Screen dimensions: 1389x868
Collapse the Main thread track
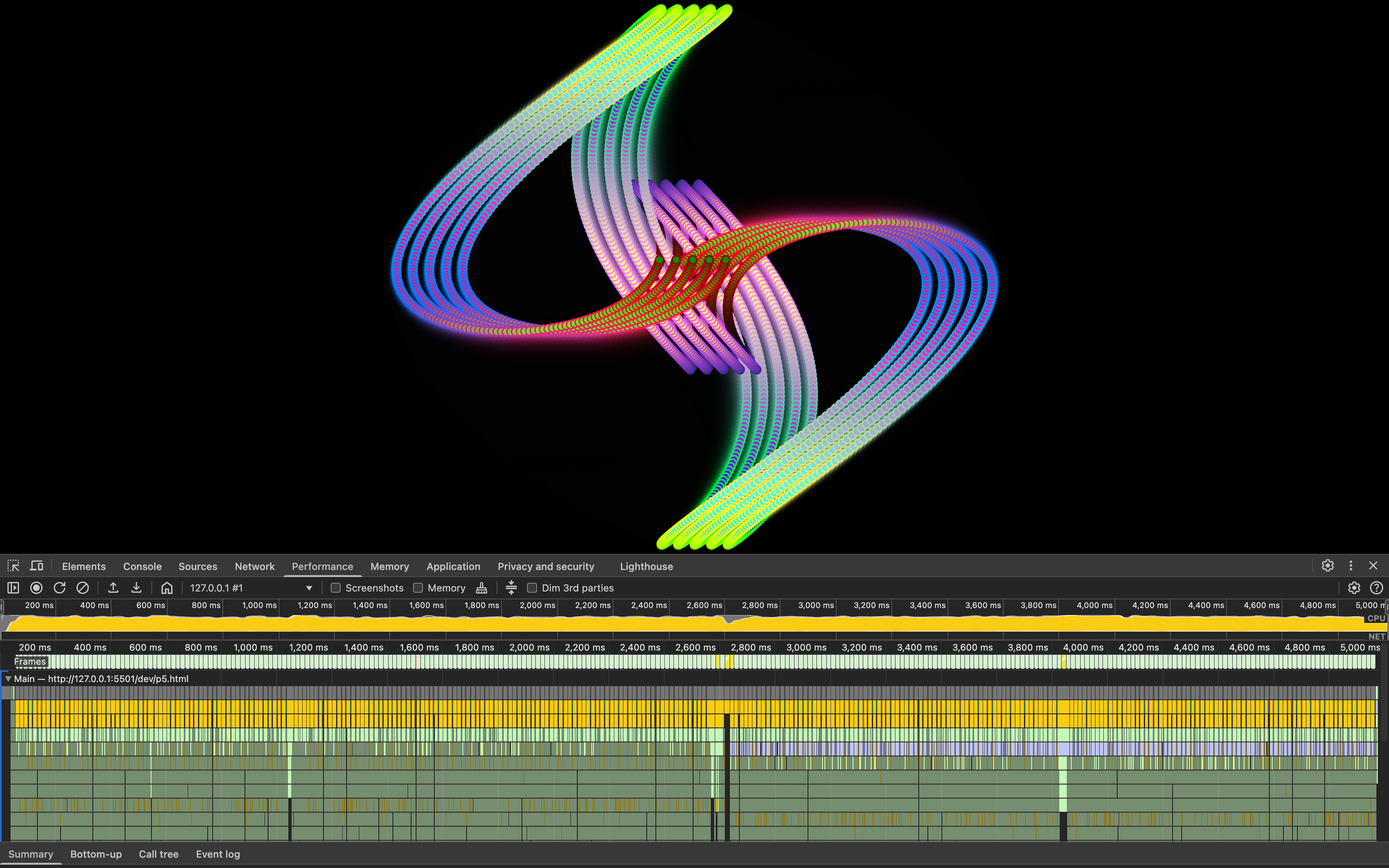click(x=8, y=679)
